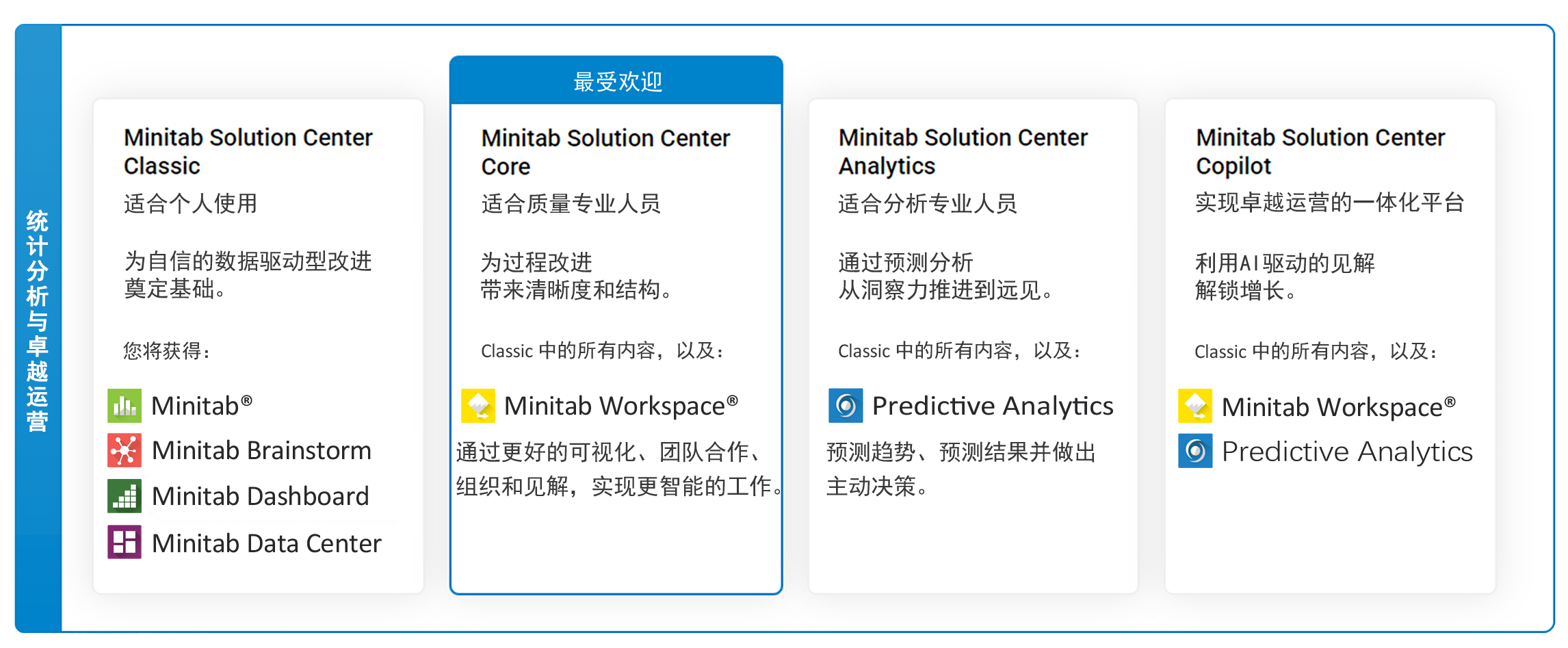Click the yellow Workspace icon in Core card
Screen dimensions: 1568x648
pyautogui.click(x=478, y=406)
